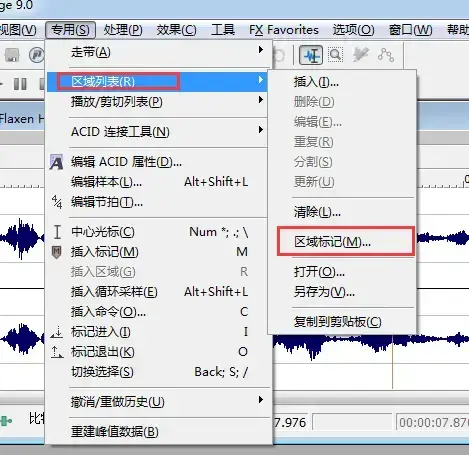Choose 插入(I)... in the submenu
The height and width of the screenshot is (455, 469).
click(x=342, y=82)
